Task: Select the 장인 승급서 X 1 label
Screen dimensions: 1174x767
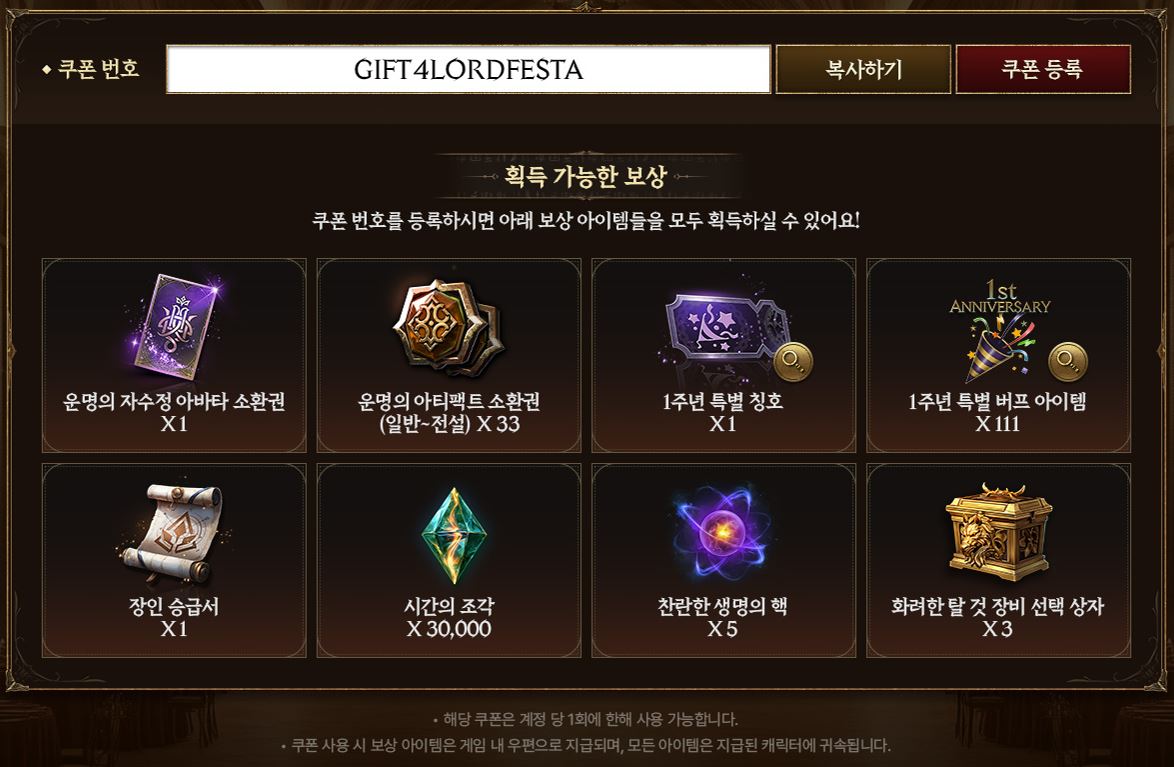Action: click(x=174, y=617)
